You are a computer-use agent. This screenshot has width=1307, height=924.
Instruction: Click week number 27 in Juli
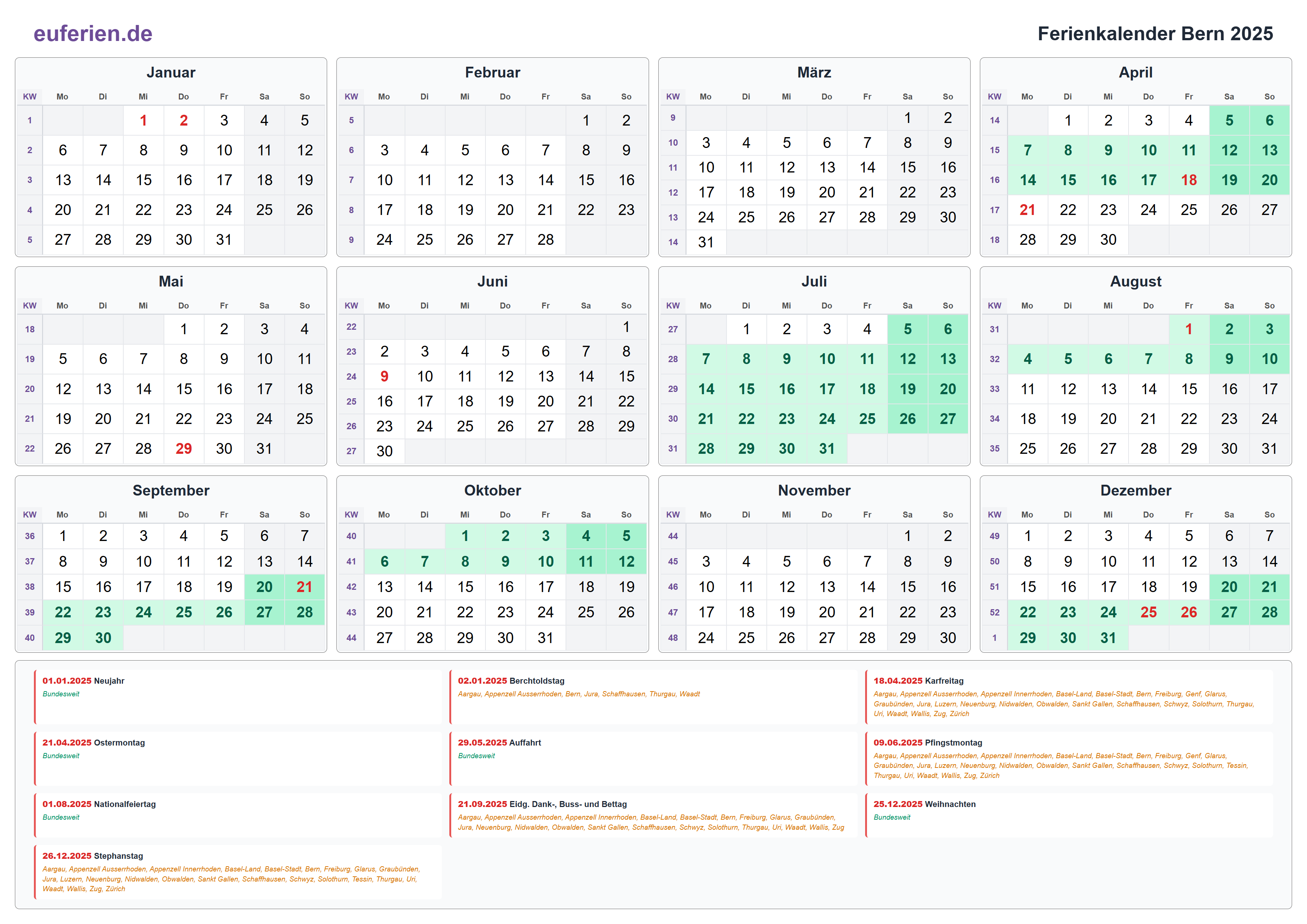[x=673, y=329]
